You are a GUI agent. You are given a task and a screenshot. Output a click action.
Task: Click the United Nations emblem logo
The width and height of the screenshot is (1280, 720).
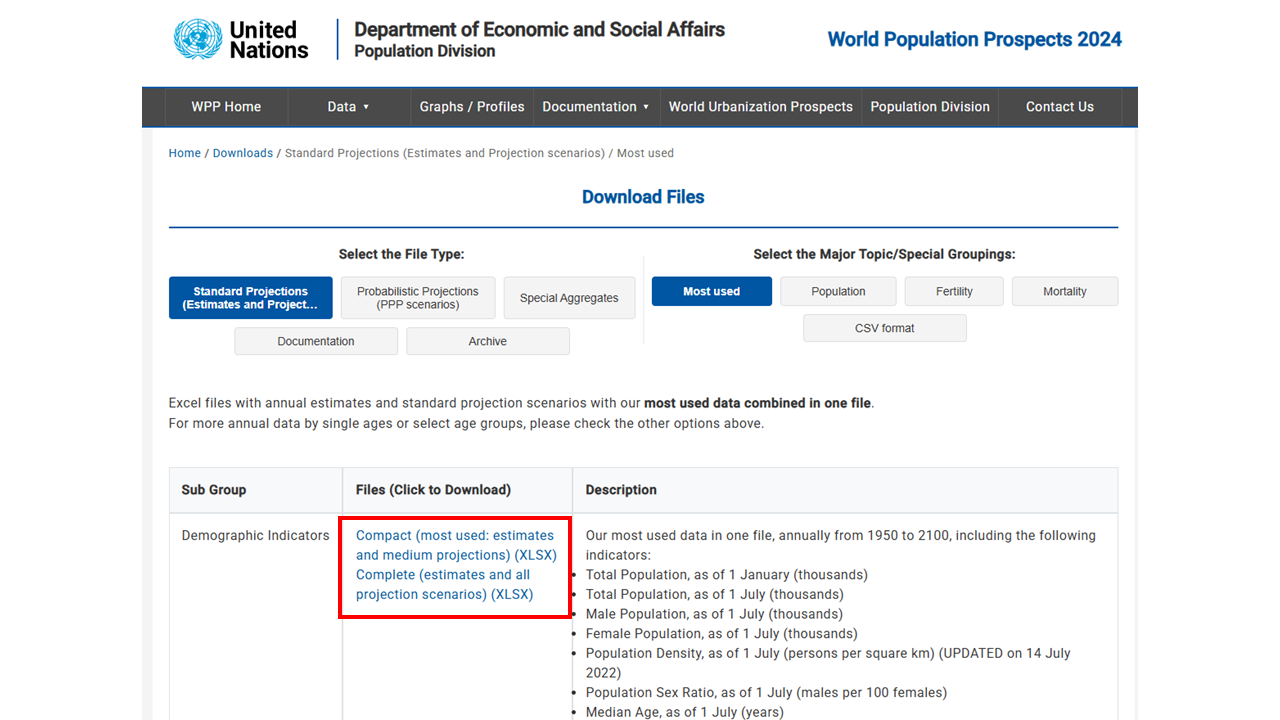point(198,39)
